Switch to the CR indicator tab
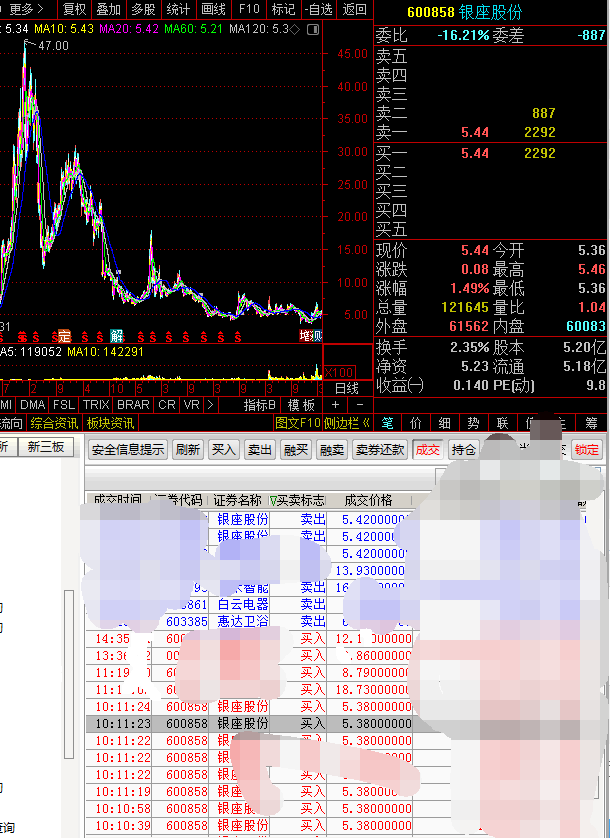 [167, 405]
